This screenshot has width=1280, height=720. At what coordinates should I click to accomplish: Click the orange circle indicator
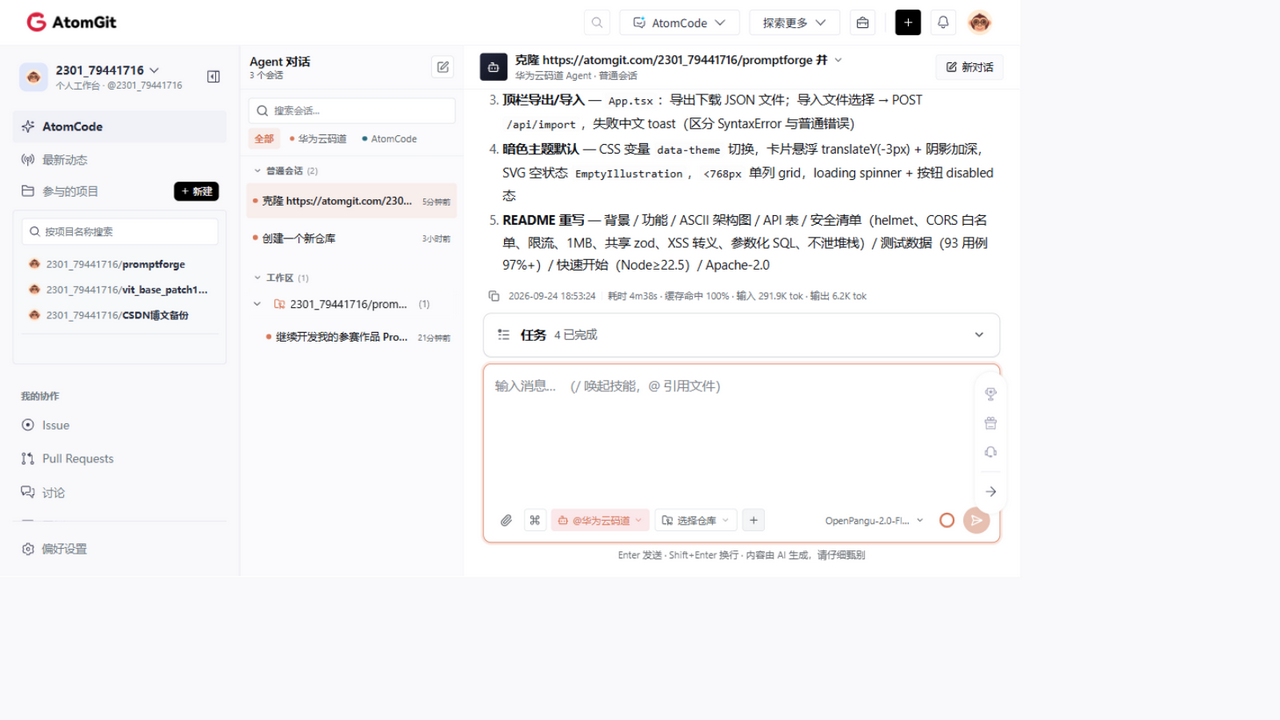pyautogui.click(x=947, y=520)
